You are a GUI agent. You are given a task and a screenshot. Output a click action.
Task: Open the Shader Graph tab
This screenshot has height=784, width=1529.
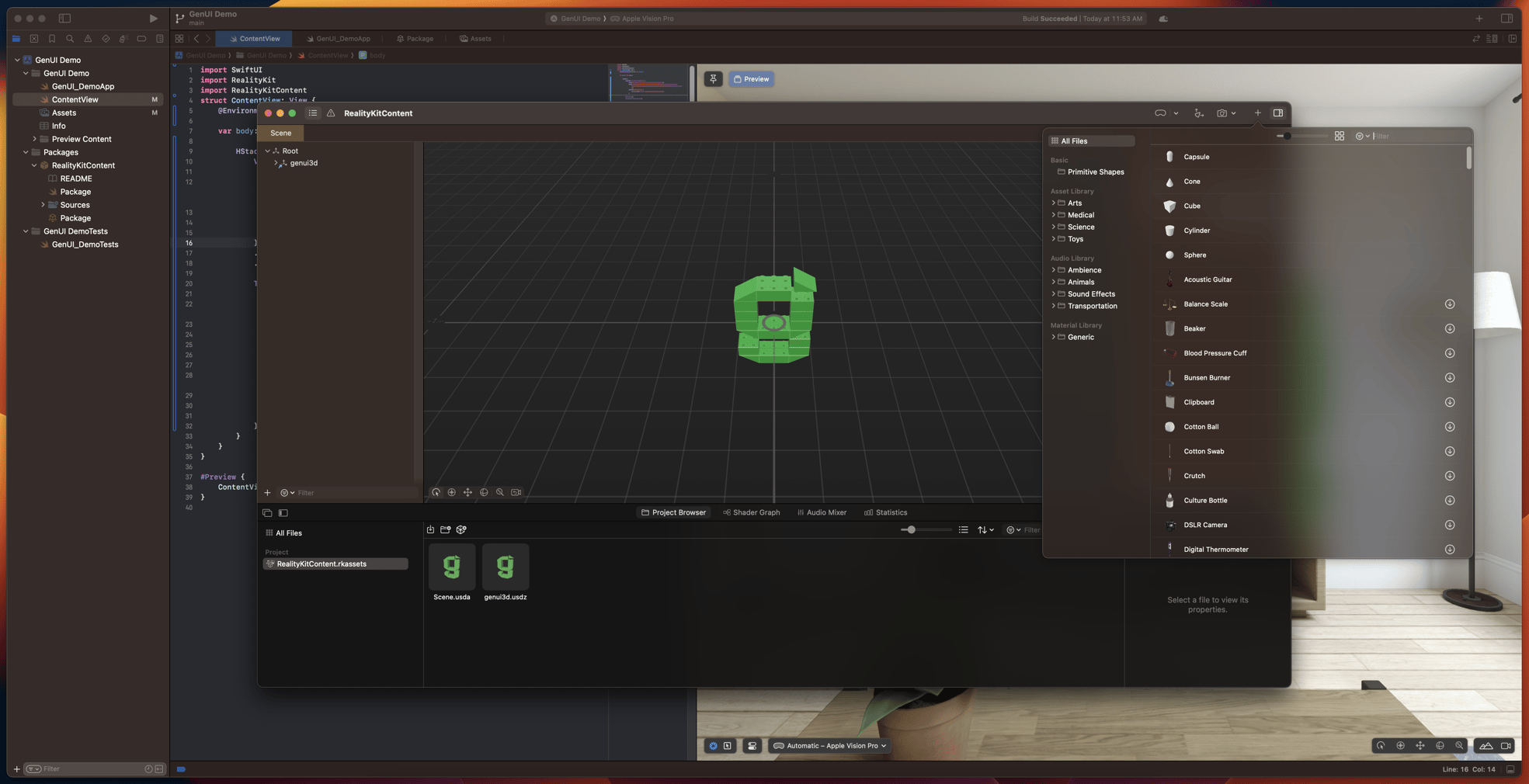click(x=751, y=512)
